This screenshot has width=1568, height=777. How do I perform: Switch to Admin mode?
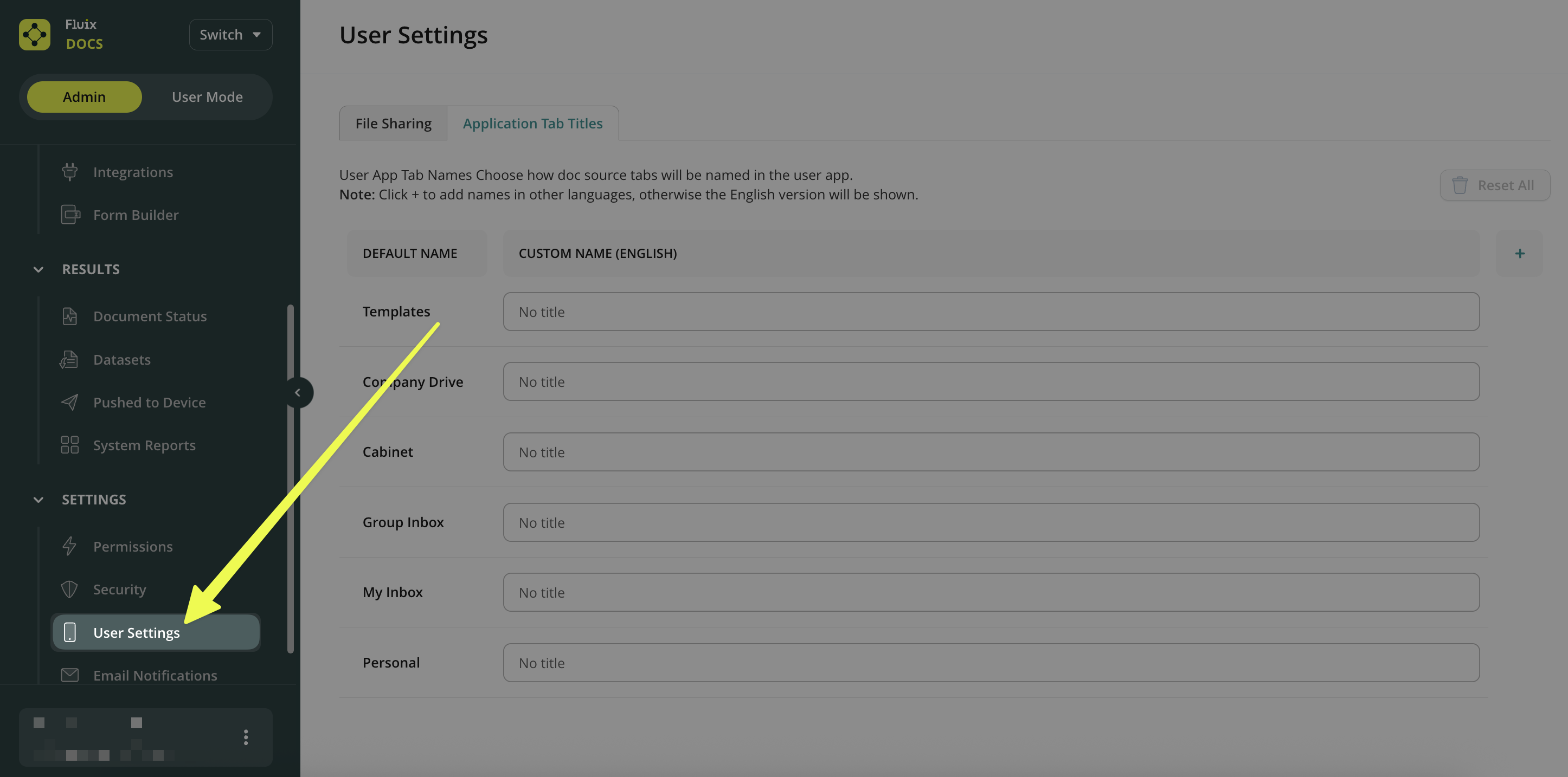[84, 97]
